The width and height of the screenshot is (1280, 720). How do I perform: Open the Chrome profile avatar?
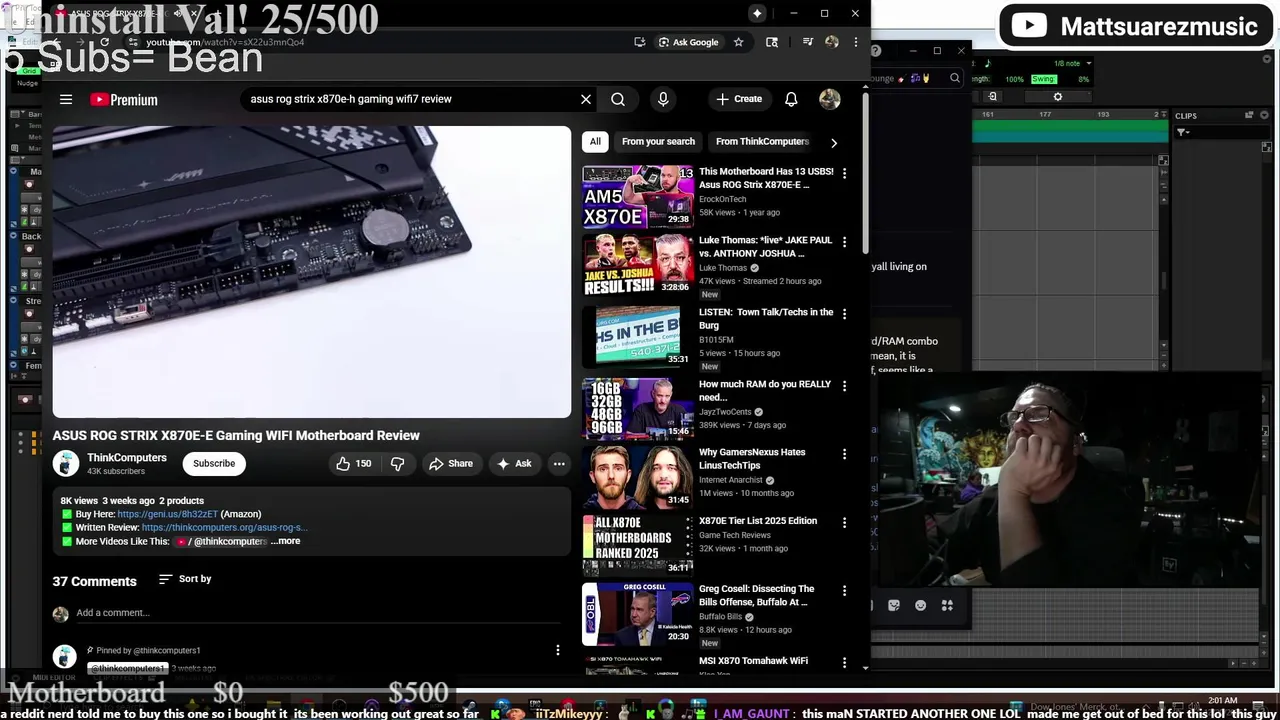(832, 42)
